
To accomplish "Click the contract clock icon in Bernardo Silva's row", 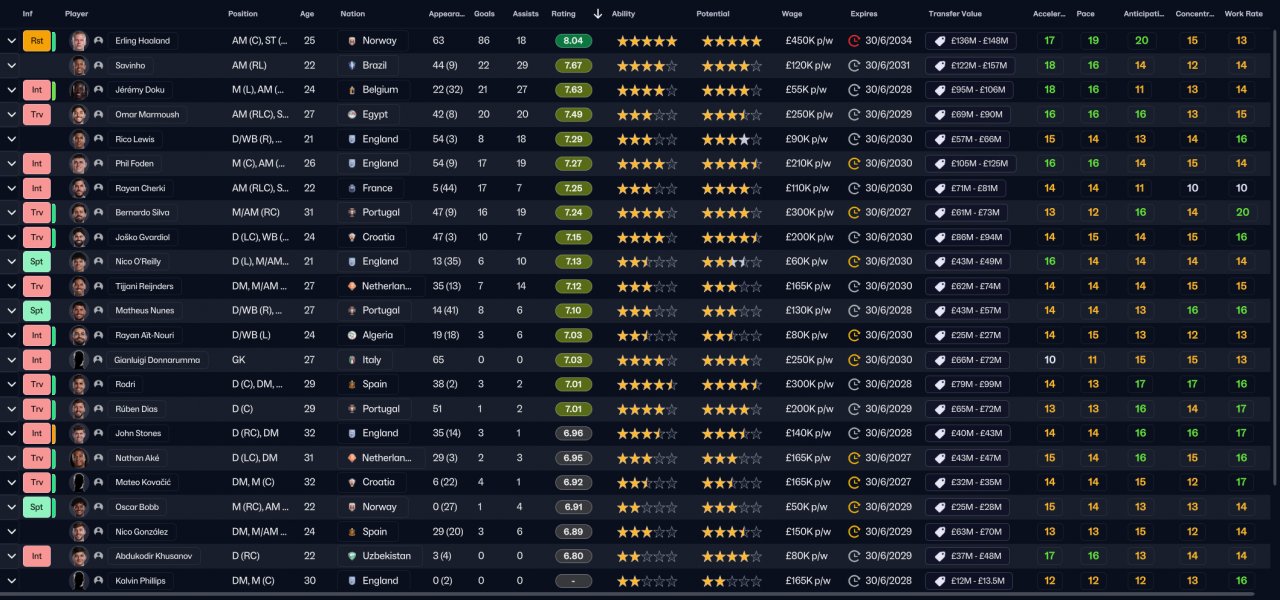I will (x=854, y=212).
